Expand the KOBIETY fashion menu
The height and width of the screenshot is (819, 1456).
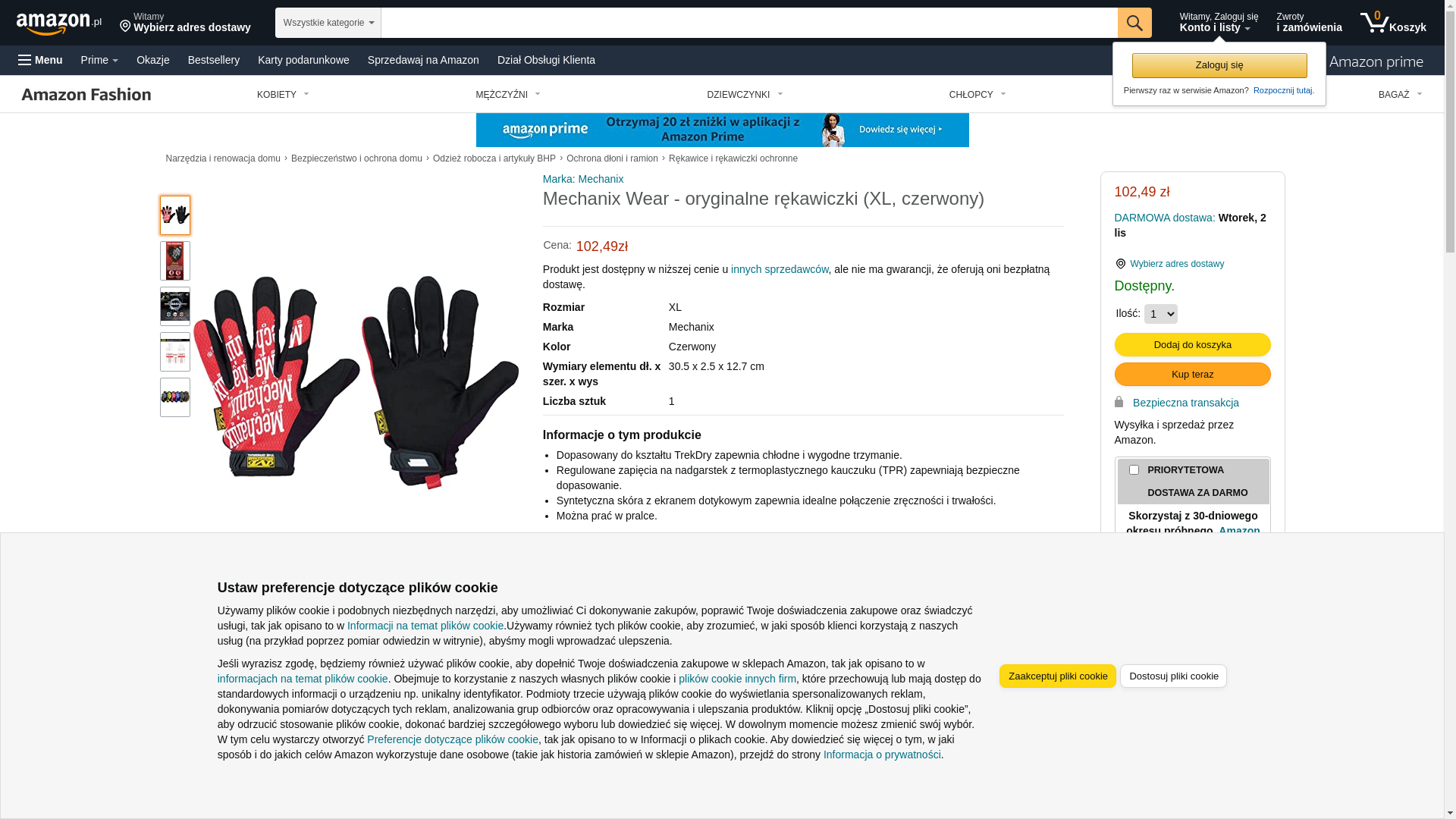[x=283, y=95]
